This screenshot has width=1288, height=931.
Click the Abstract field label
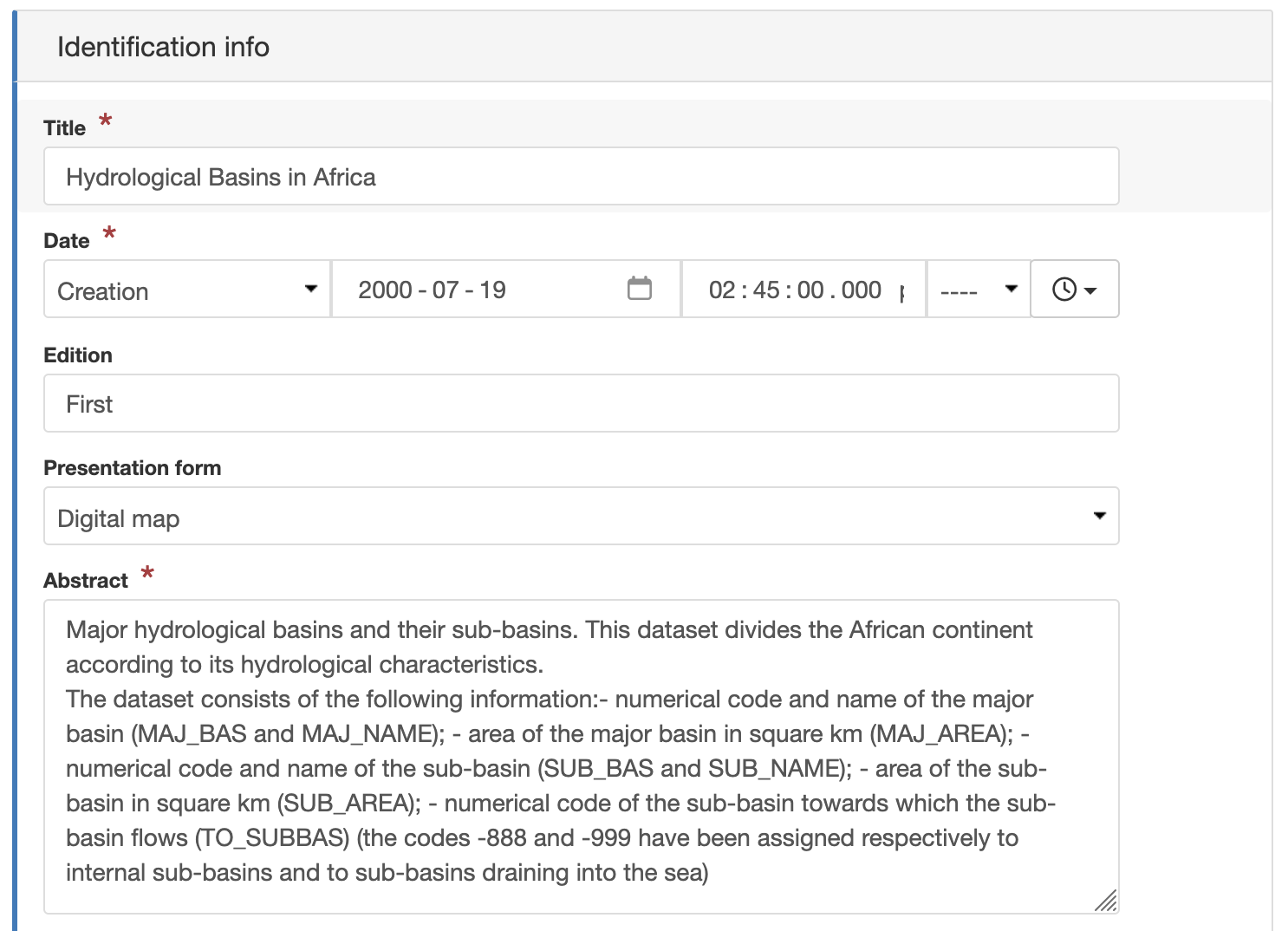[x=86, y=581]
